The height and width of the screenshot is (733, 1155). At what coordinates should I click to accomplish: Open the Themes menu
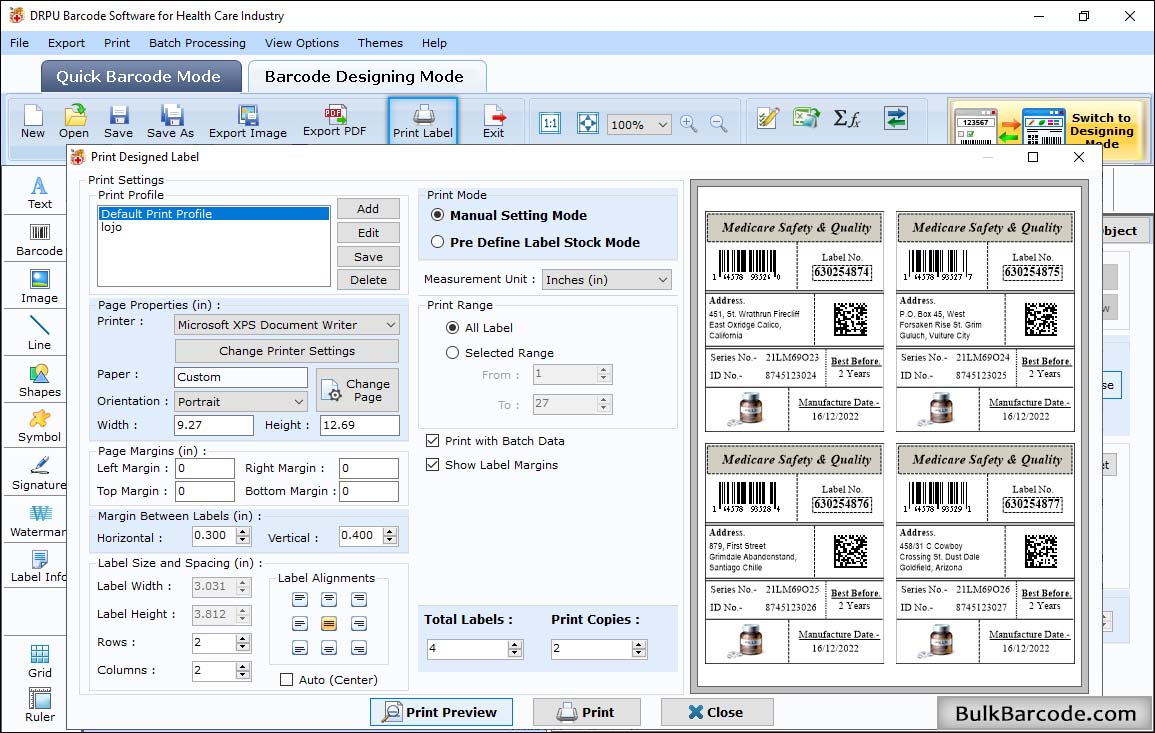[x=380, y=43]
